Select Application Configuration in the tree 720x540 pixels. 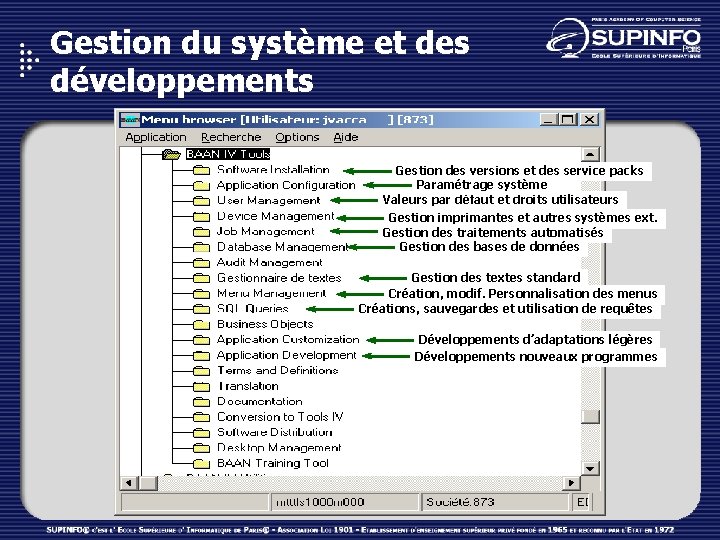(286, 185)
